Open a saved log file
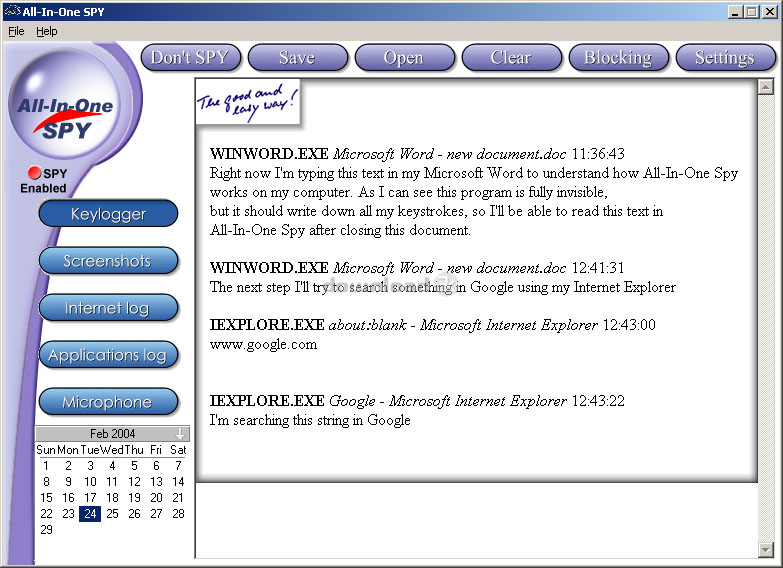The width and height of the screenshot is (783, 568). [x=404, y=57]
